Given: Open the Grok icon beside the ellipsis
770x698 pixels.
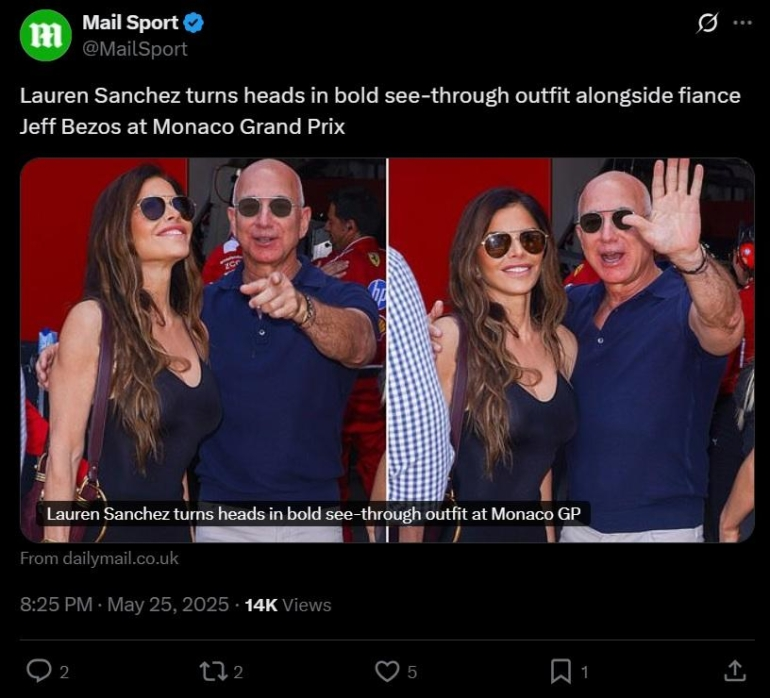Looking at the screenshot, I should tap(707, 23).
